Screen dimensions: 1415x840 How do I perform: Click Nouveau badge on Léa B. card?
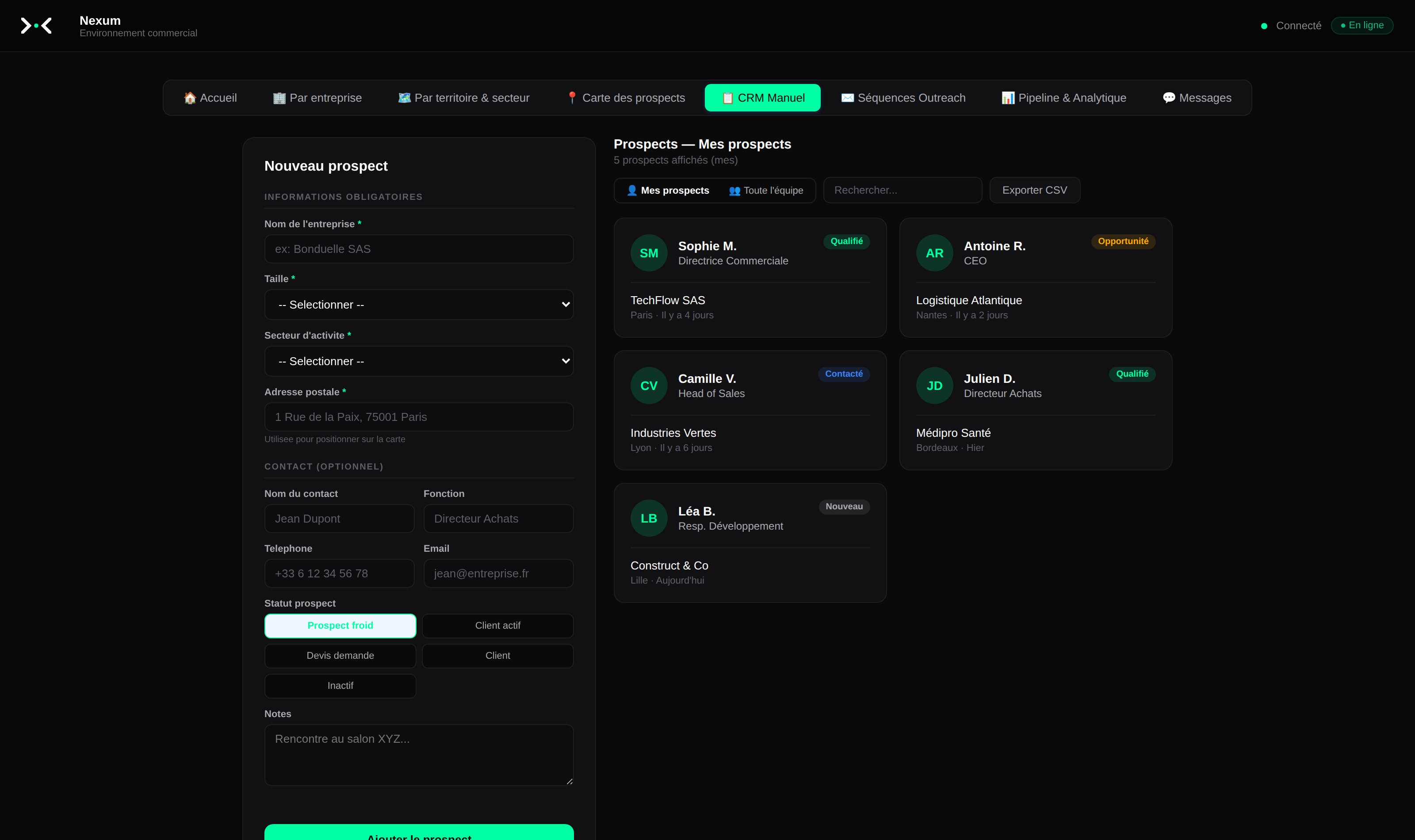coord(844,507)
